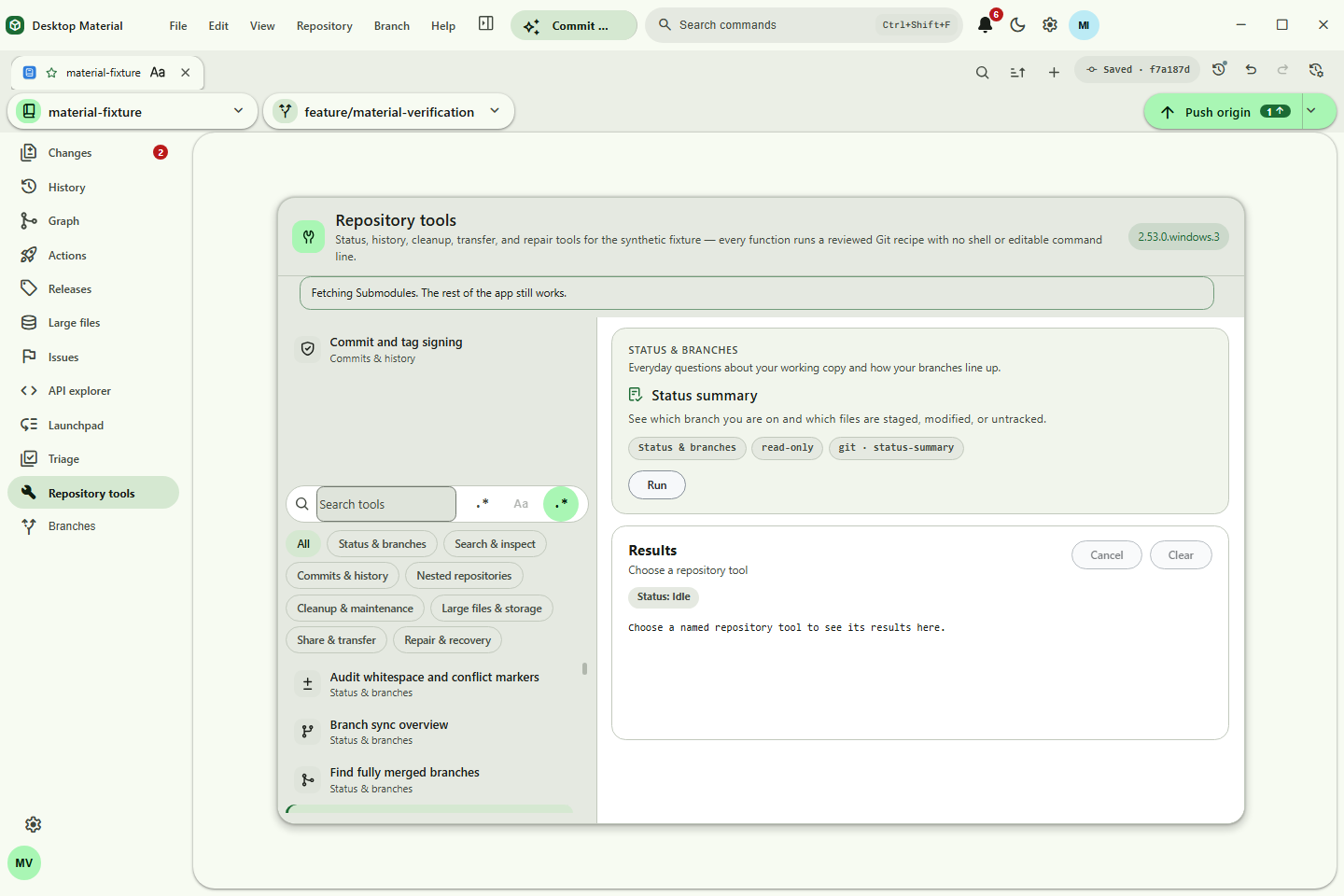The width and height of the screenshot is (1344, 896).
Task: Filter by Repair & recovery chip
Action: point(448,640)
